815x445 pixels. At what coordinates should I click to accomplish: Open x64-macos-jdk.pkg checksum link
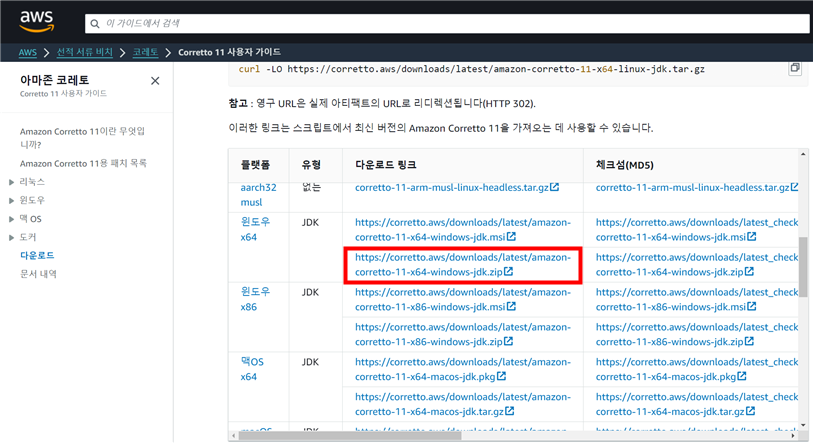tap(696, 369)
